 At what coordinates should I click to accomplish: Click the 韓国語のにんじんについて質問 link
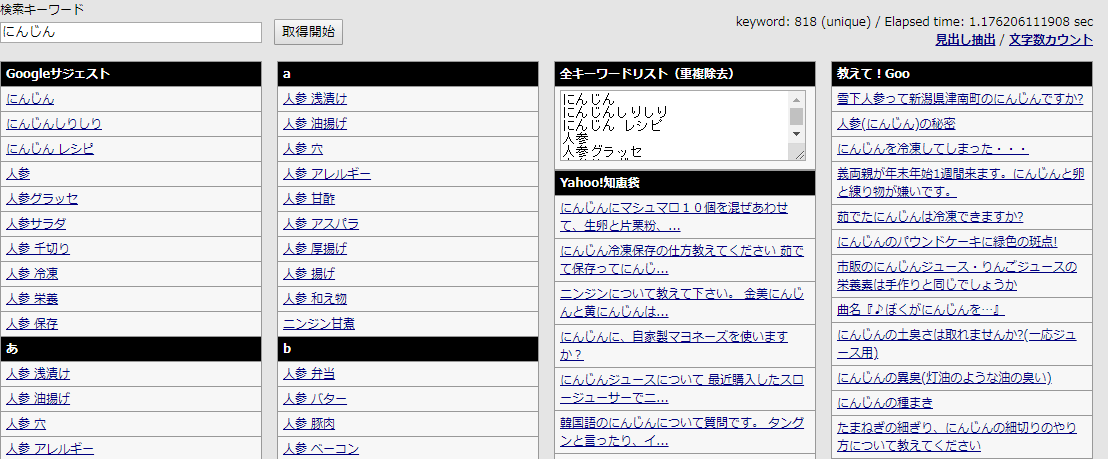(682, 432)
